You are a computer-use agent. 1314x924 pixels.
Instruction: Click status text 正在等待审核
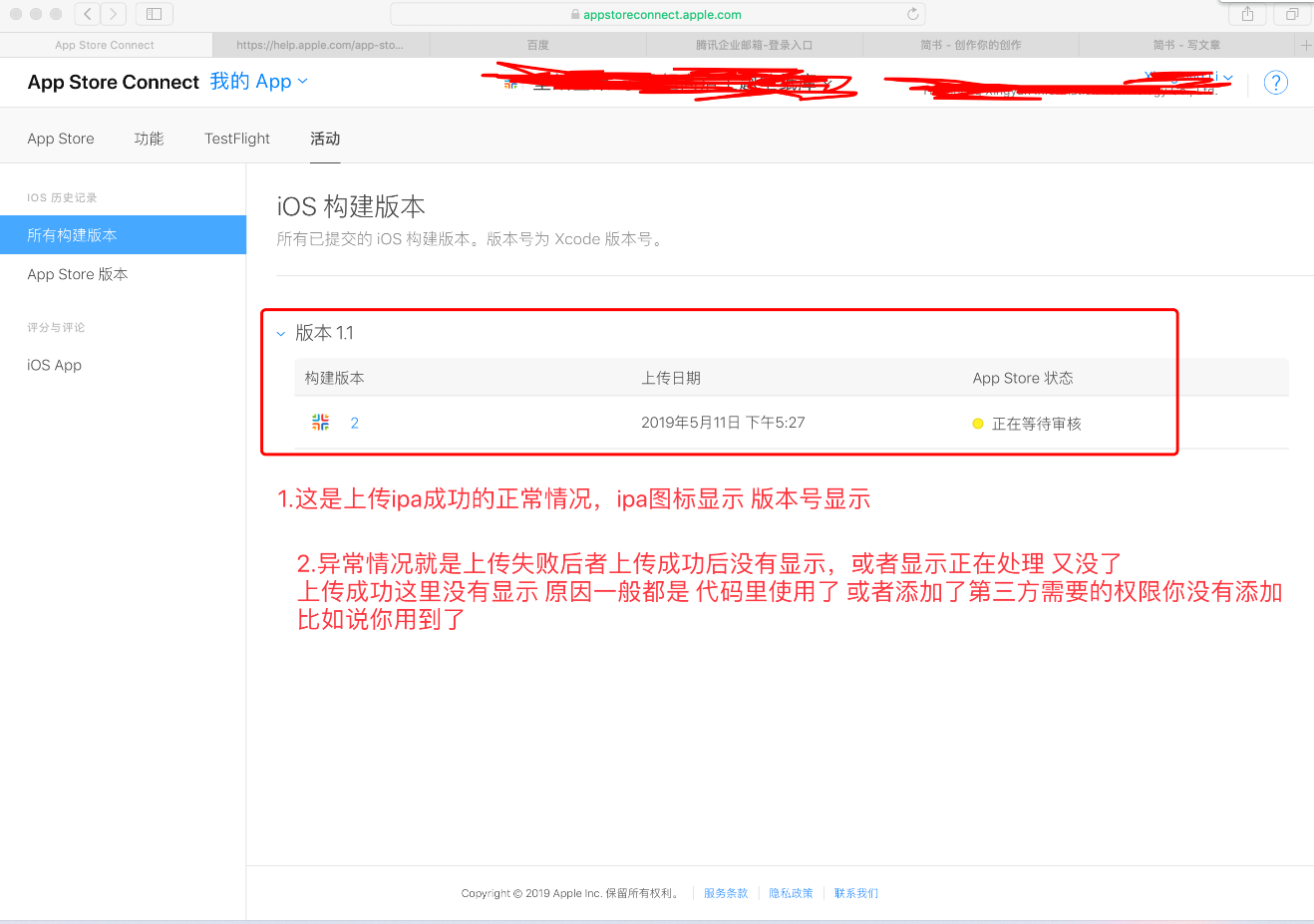pyautogui.click(x=1037, y=424)
